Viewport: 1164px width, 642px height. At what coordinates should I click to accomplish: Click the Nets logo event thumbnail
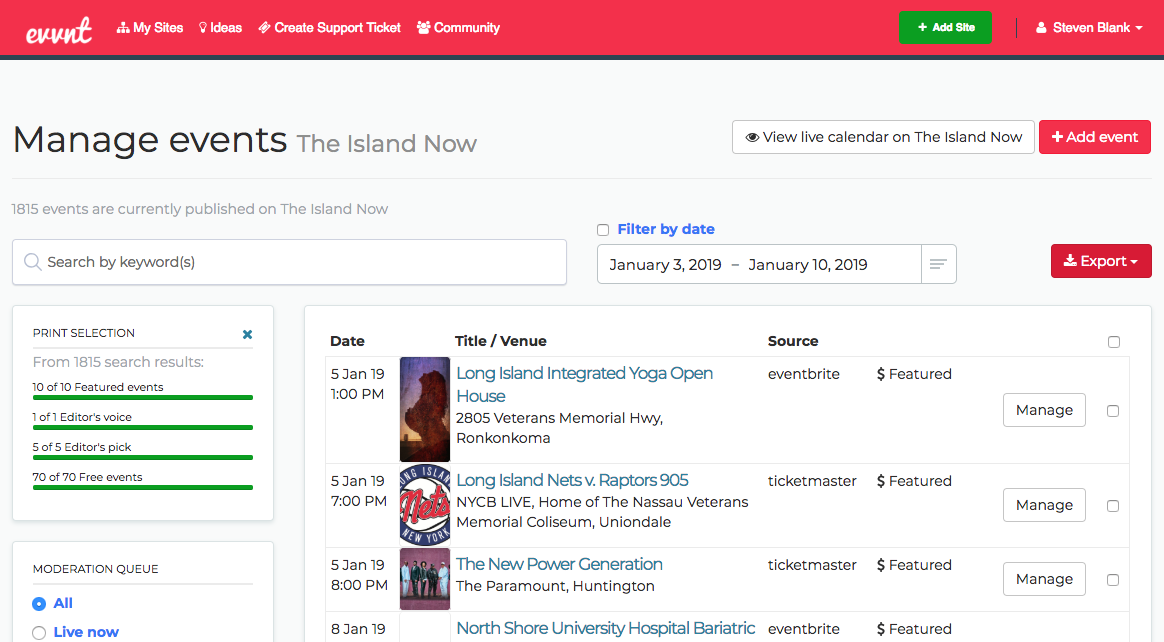[425, 505]
